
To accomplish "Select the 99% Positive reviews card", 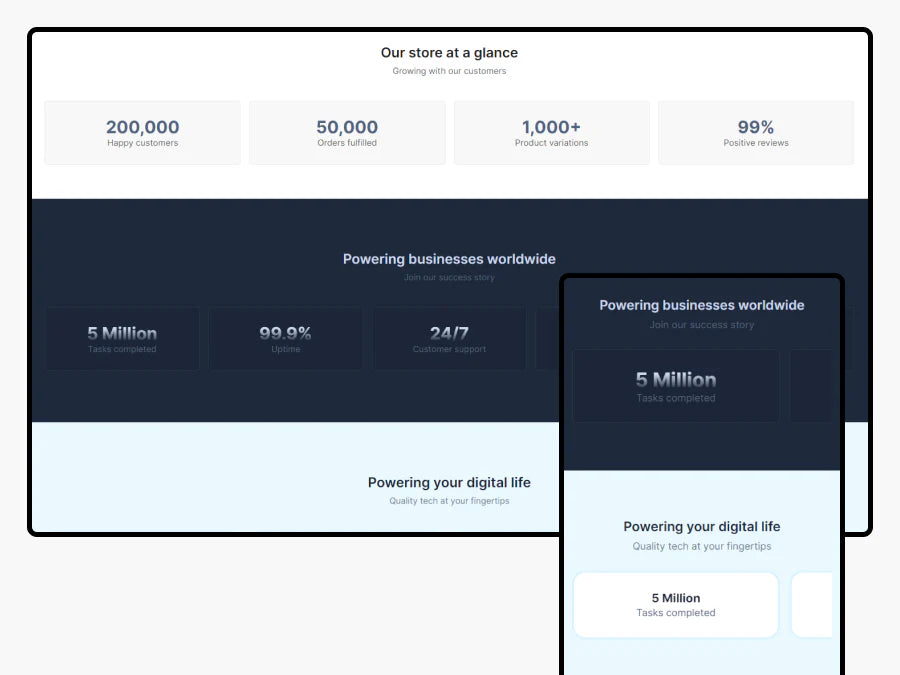I will (x=756, y=132).
